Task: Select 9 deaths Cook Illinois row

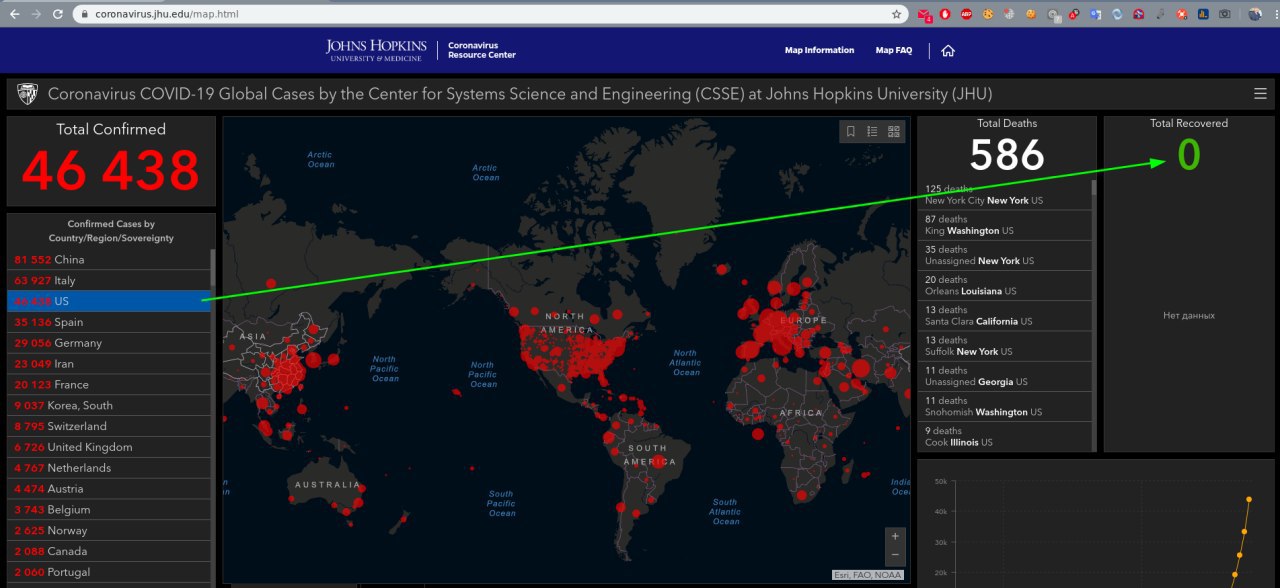Action: click(x=1004, y=437)
